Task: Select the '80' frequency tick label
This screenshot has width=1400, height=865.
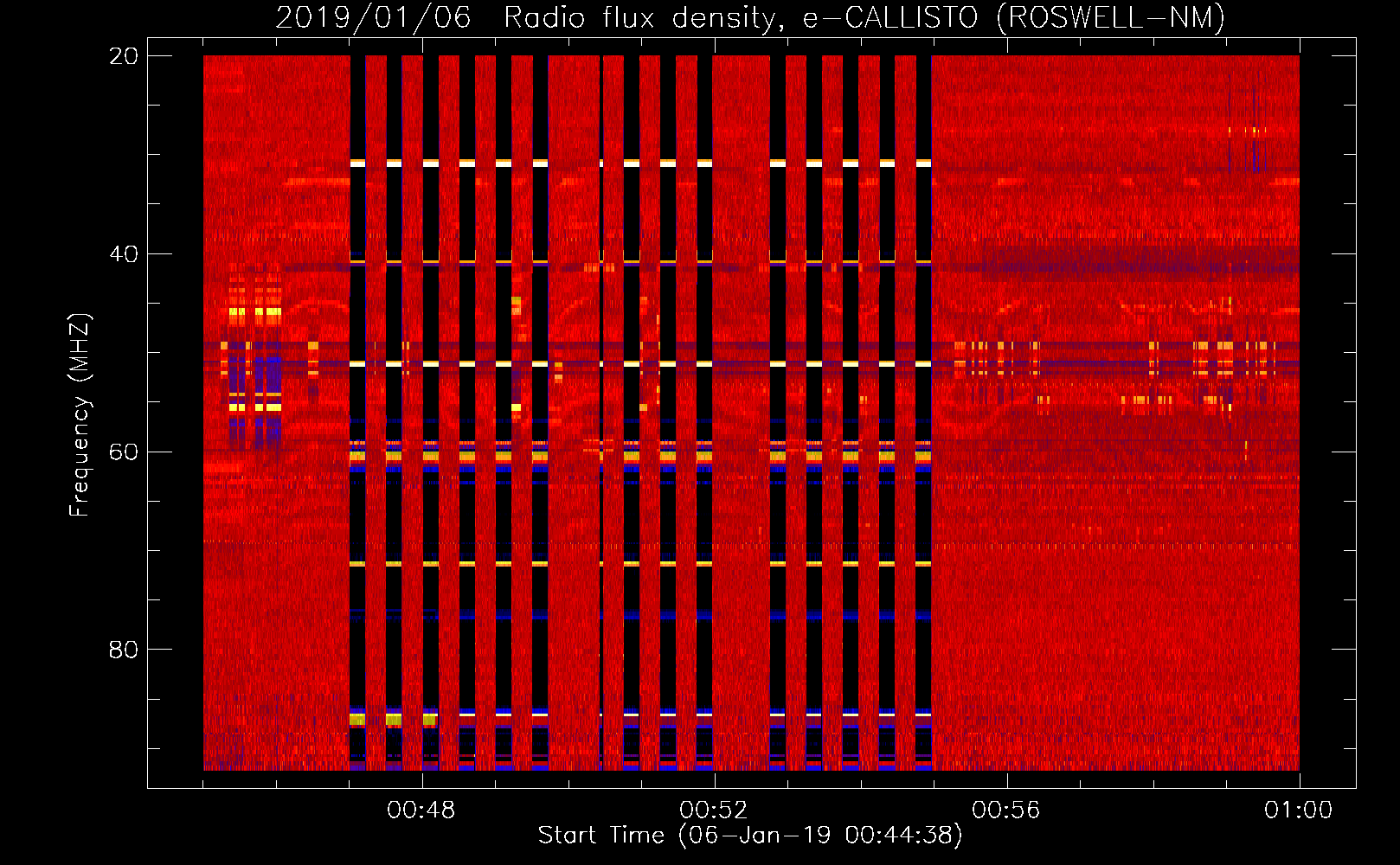Action: [x=124, y=650]
